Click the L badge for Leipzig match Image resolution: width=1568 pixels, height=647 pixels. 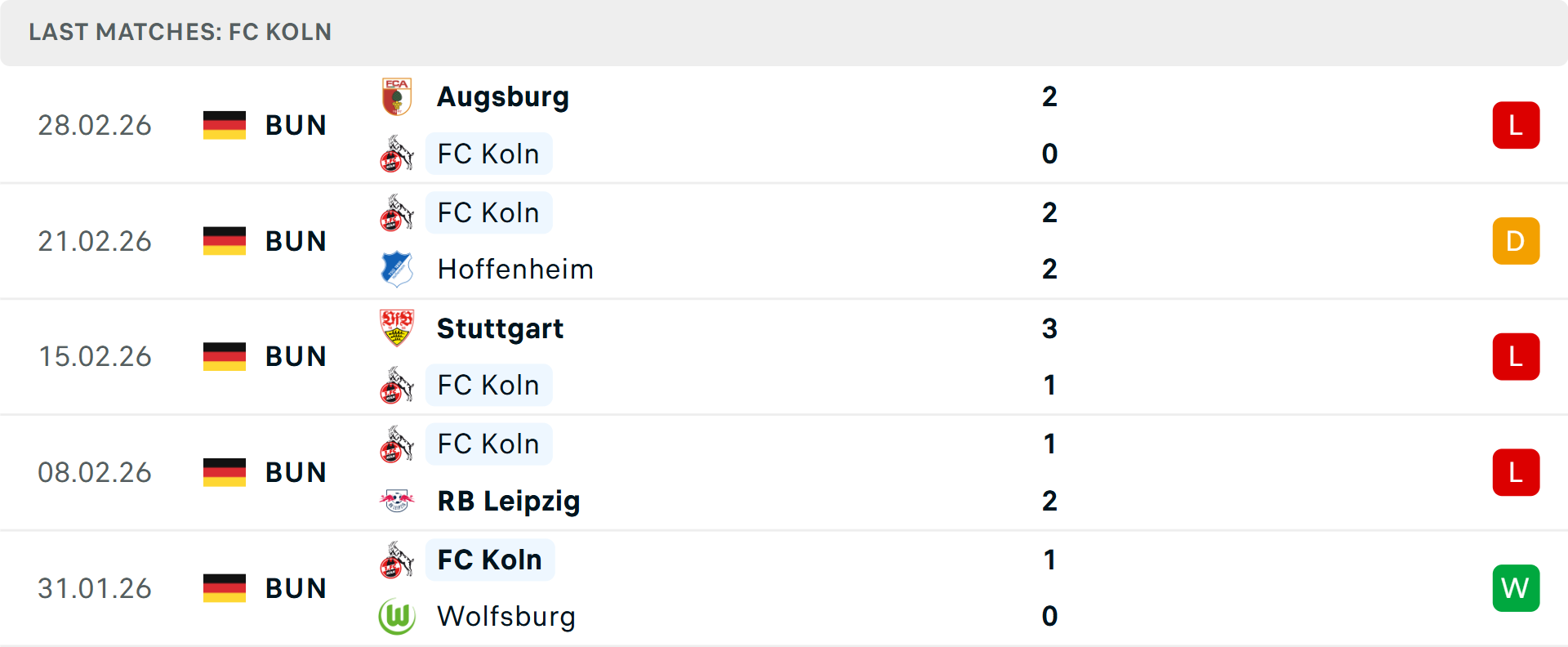click(1516, 472)
